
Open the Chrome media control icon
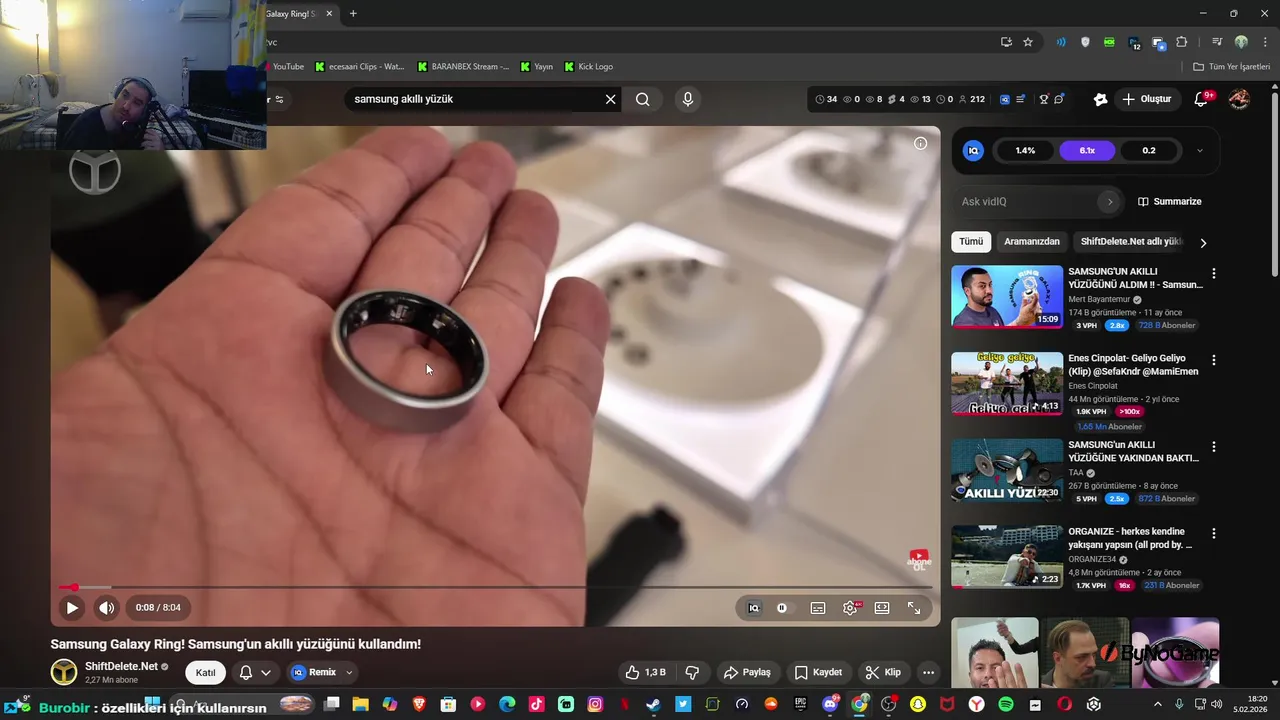tap(1216, 42)
